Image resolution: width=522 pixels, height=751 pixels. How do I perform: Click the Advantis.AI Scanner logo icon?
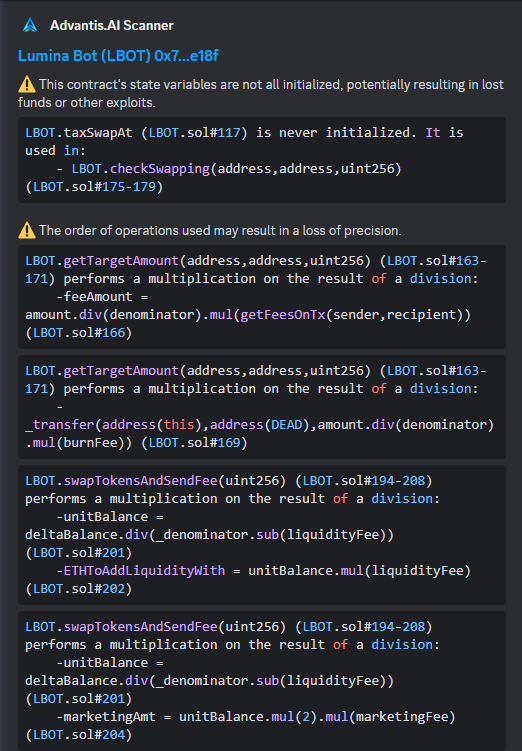coord(30,25)
